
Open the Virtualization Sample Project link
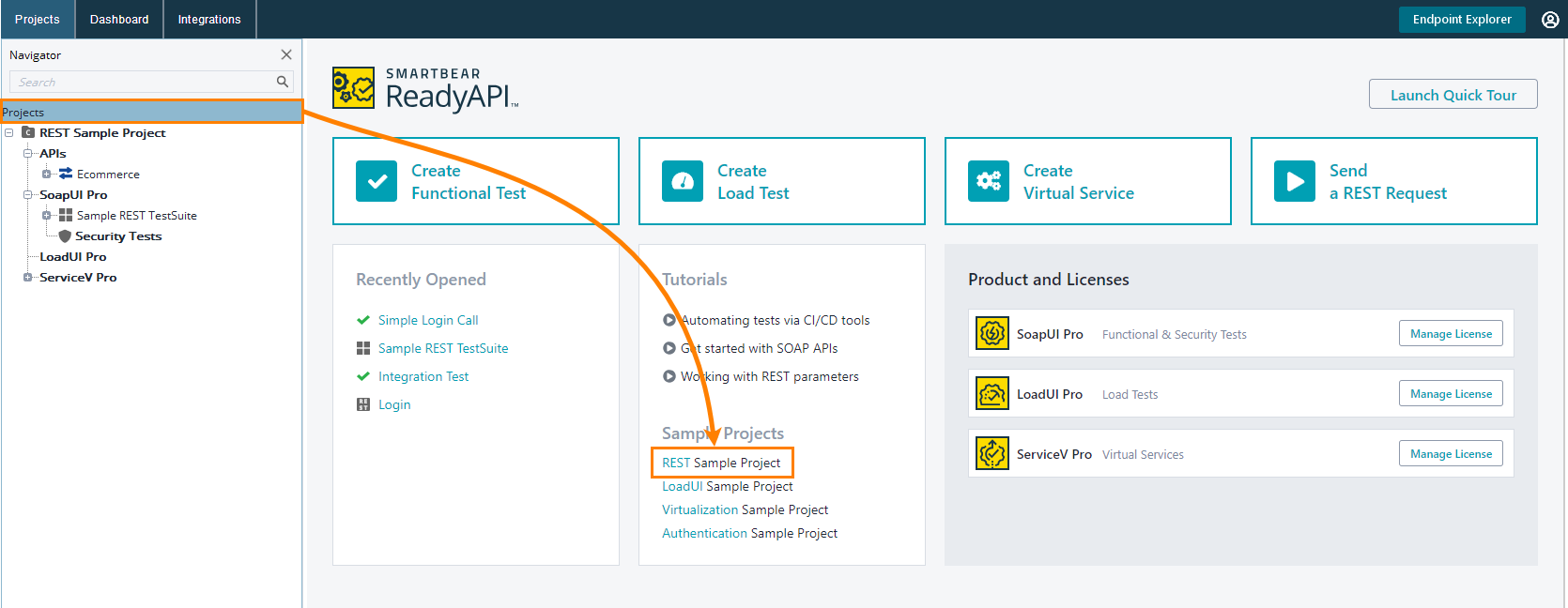pyautogui.click(x=746, y=509)
